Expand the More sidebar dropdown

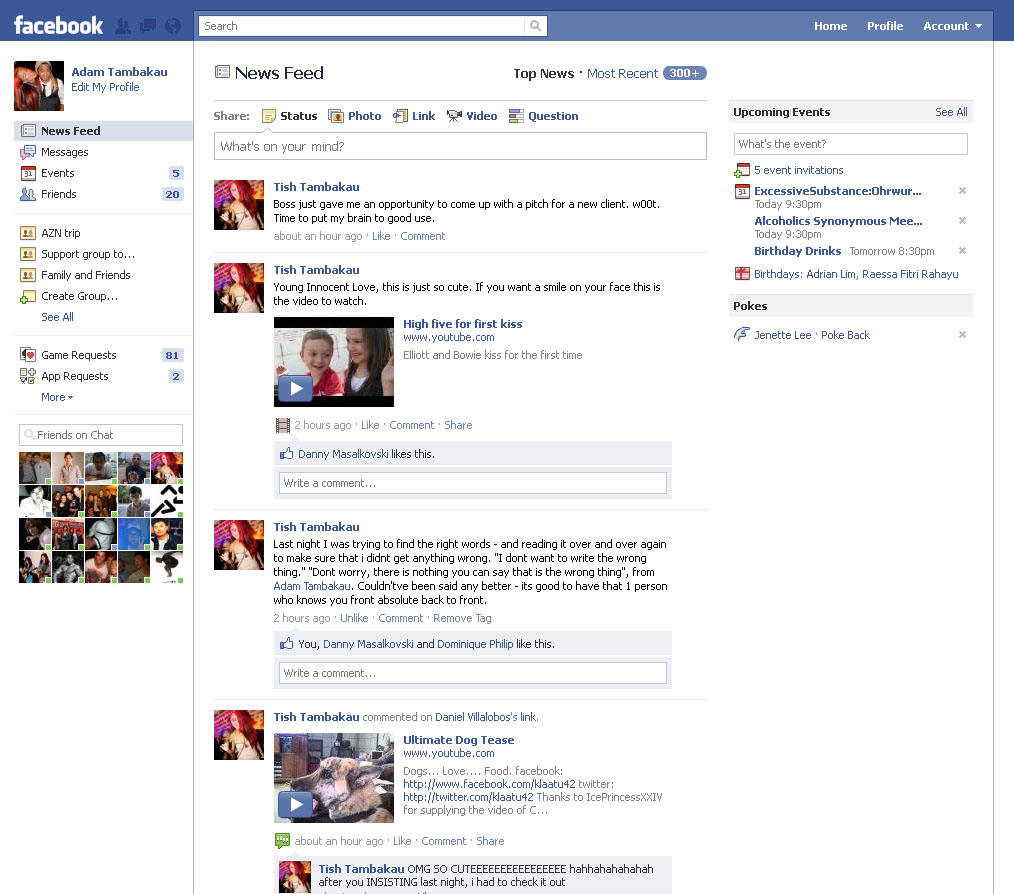click(57, 397)
